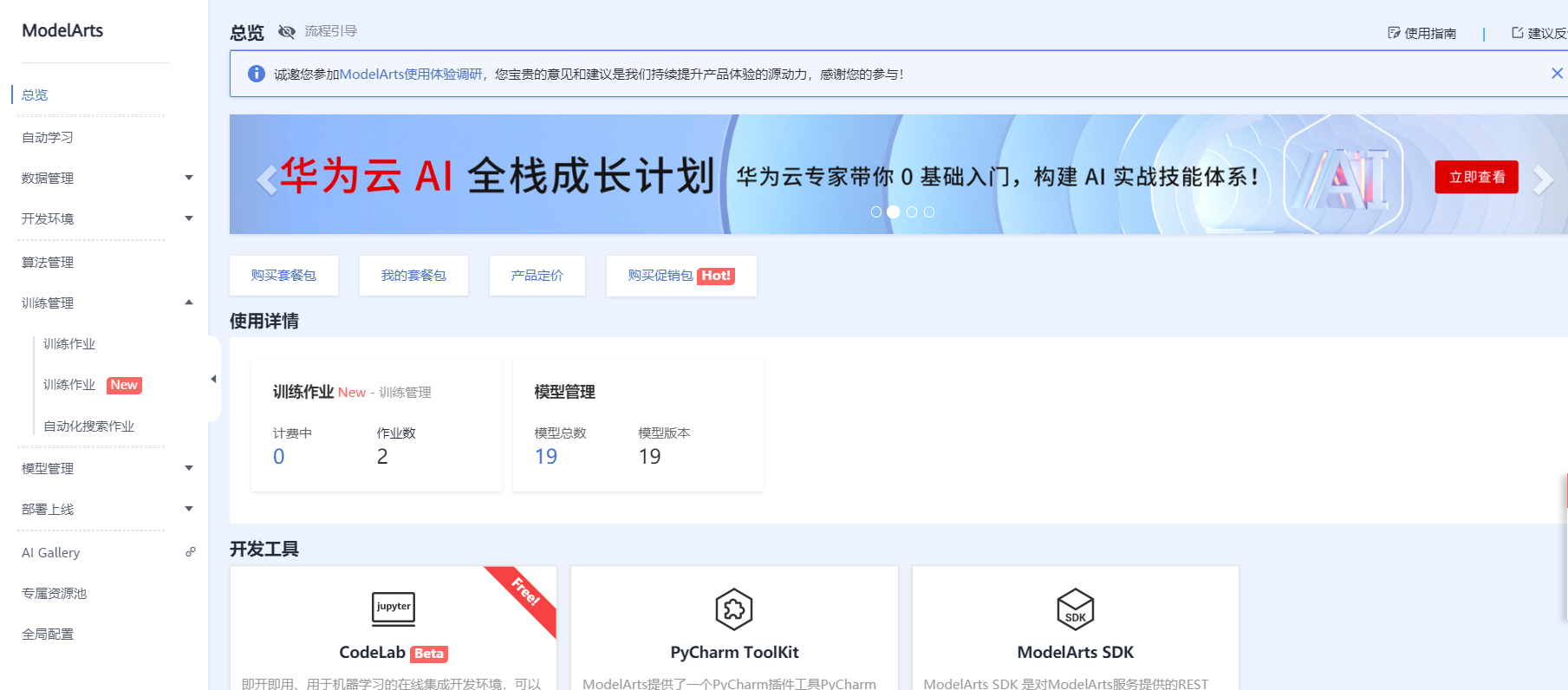Select the first banner carousel dot

click(x=876, y=212)
